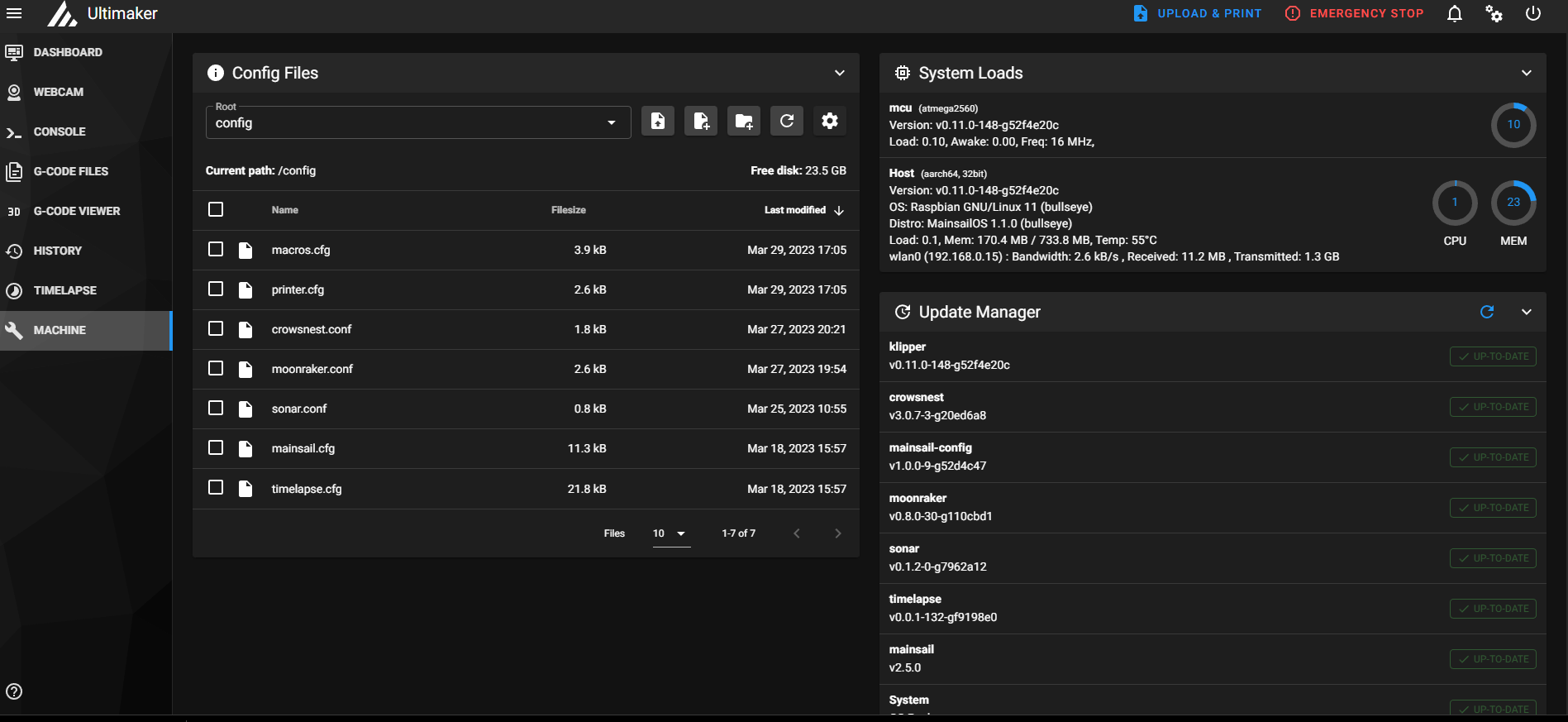The image size is (1568, 722).
Task: Click the Config Files info icon
Action: 216,73
